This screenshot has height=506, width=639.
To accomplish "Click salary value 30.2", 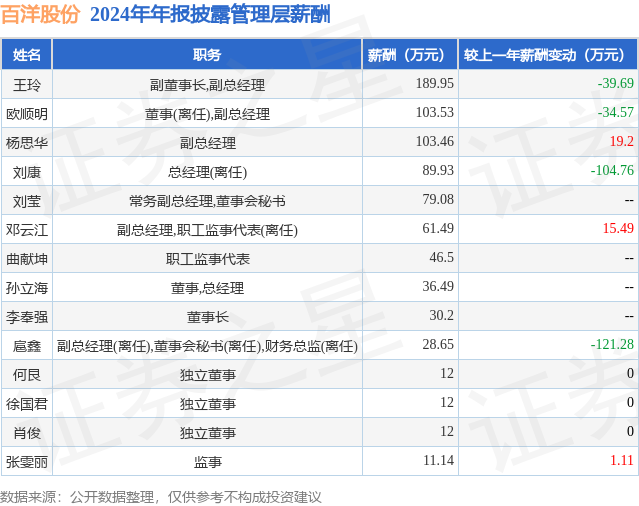I will pos(441,315).
